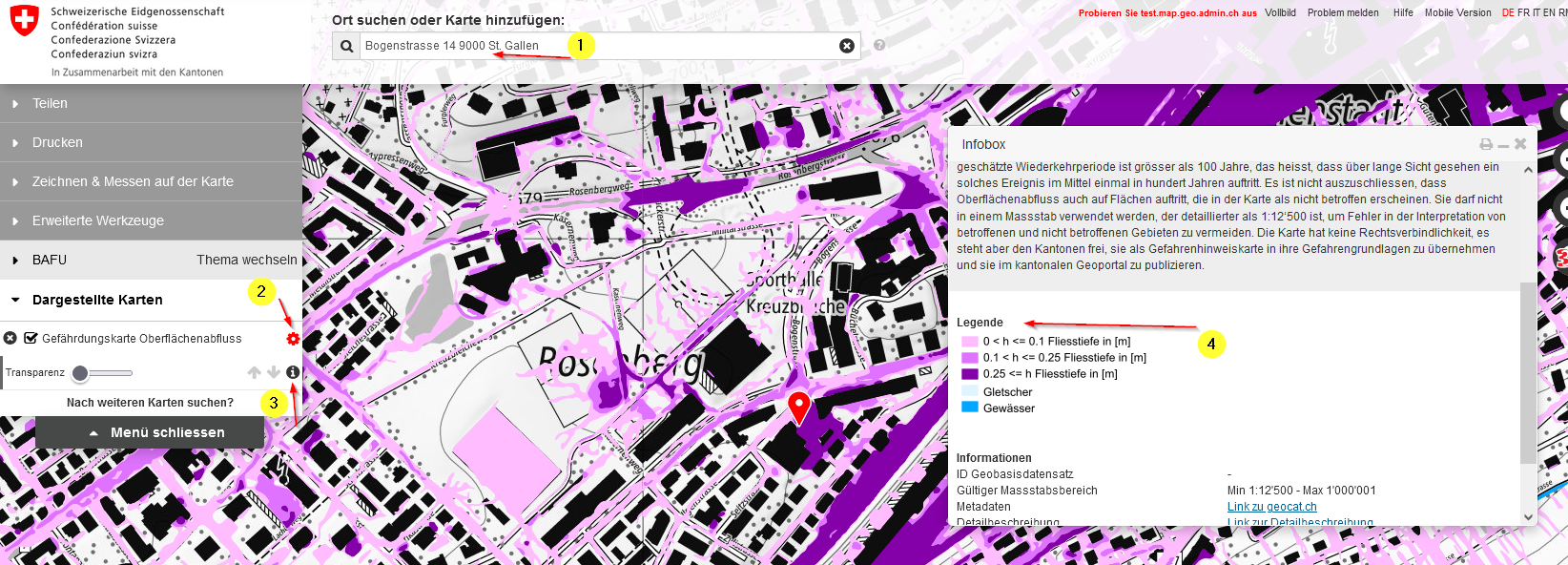Open the Link zu geocat.ch
1568x565 pixels.
1271,507
